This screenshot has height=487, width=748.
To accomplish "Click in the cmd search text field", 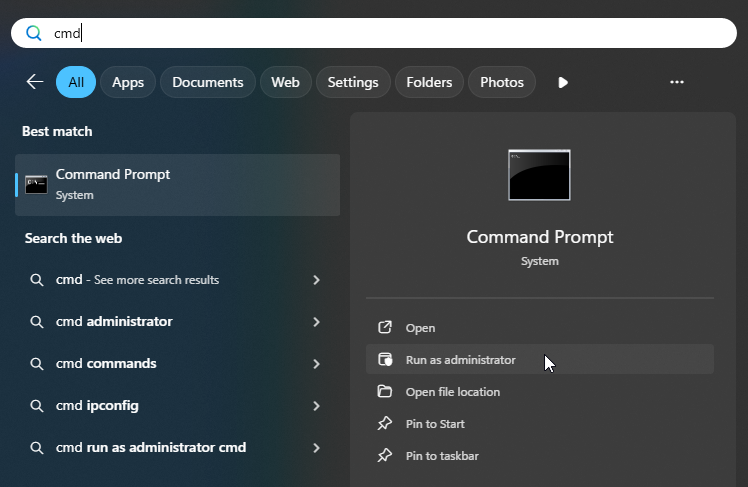I will (374, 33).
